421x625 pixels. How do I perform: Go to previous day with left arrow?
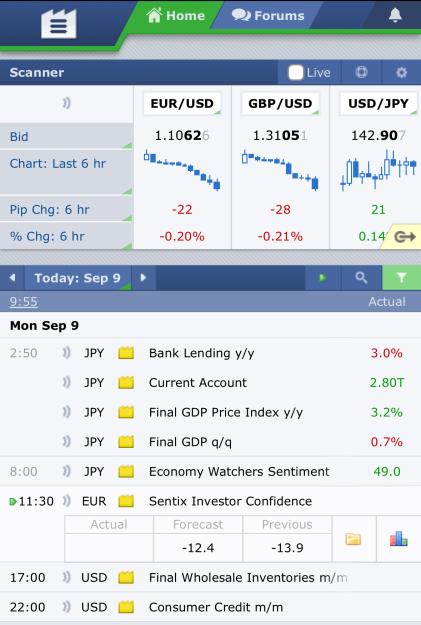(12, 278)
